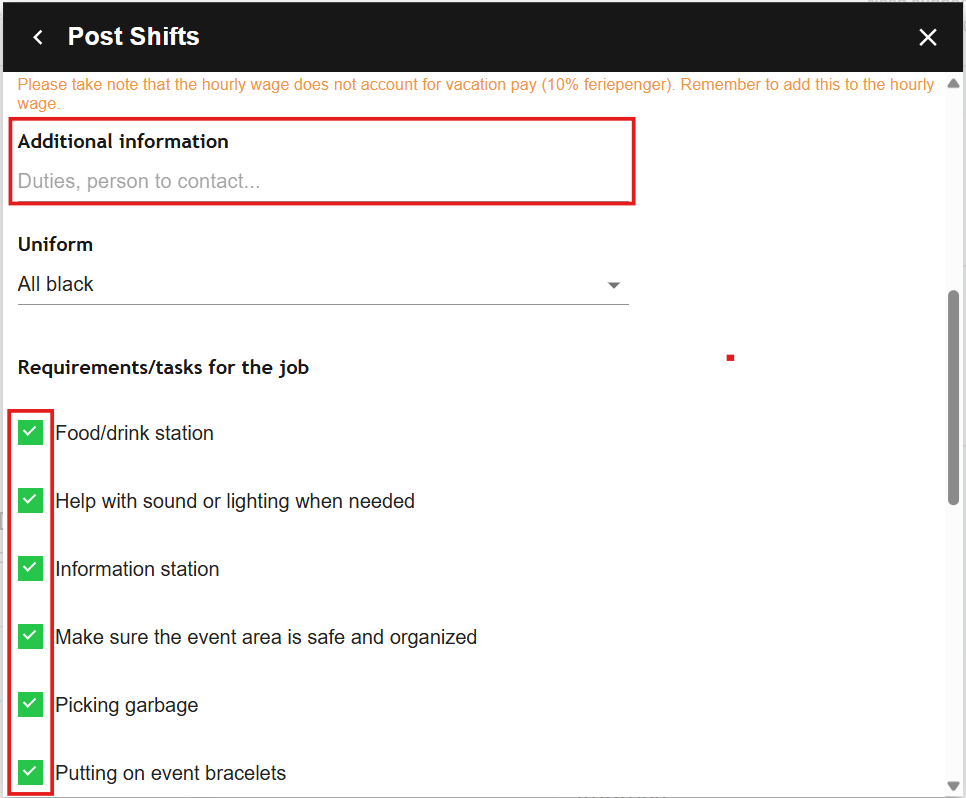Uncheck the Information station checkbox
The height and width of the screenshot is (798, 966).
pos(31,568)
